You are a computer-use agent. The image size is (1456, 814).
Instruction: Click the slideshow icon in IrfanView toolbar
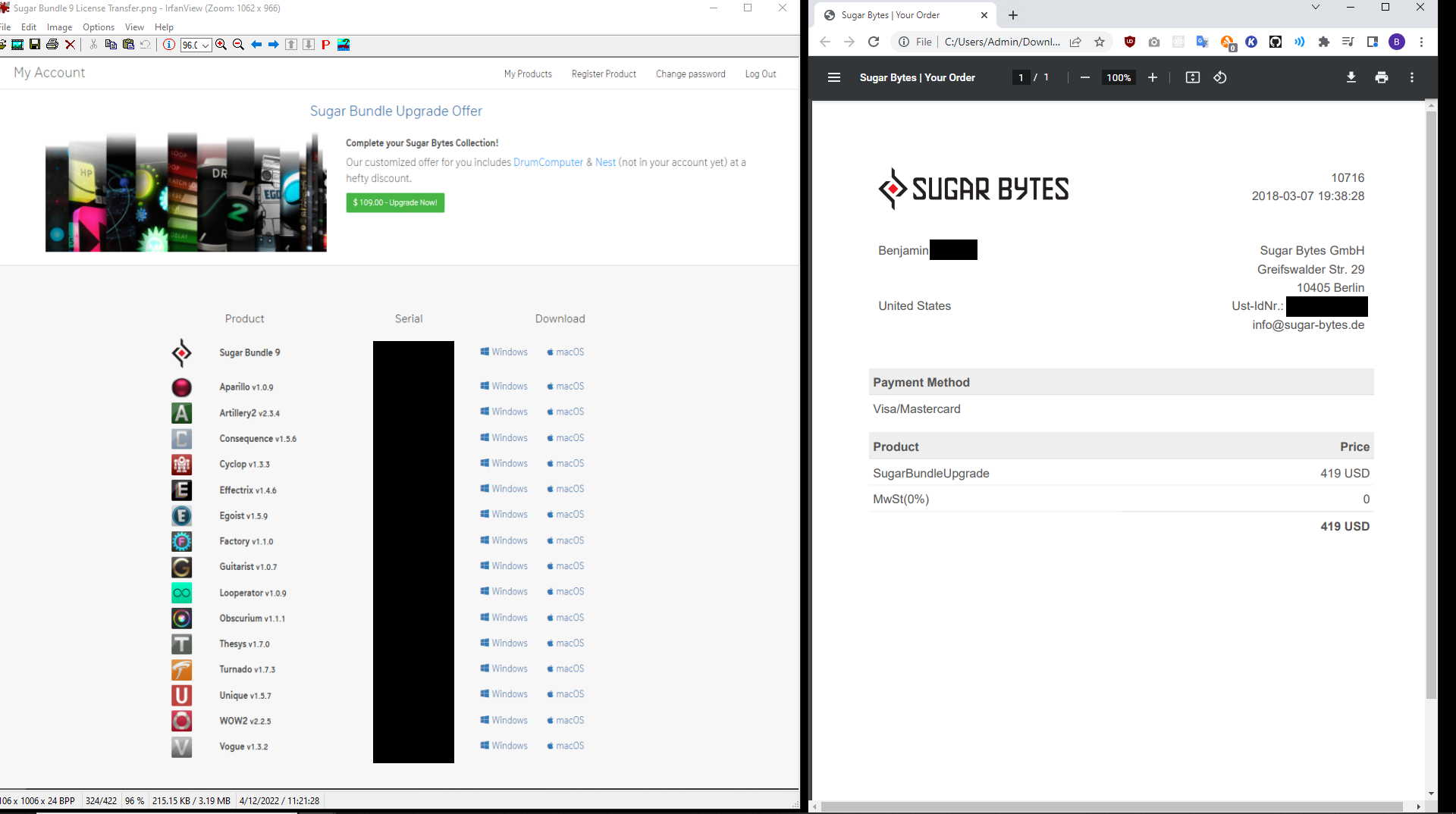17,45
